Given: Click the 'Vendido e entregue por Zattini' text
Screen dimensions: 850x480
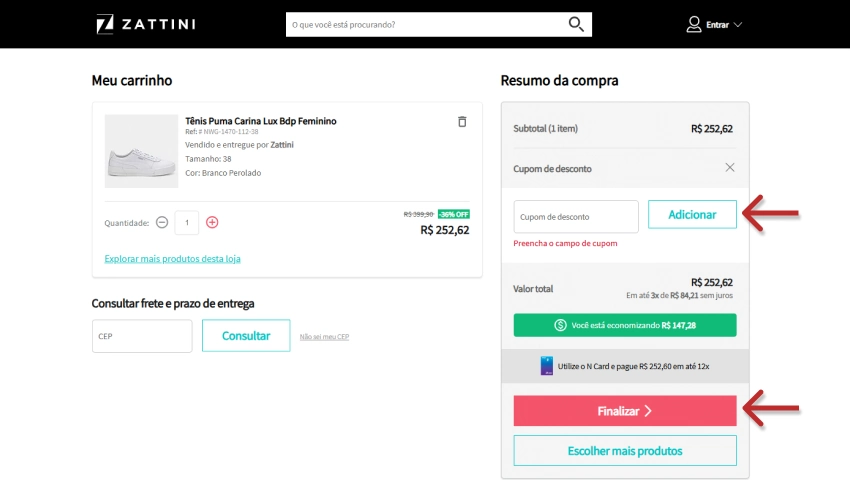Looking at the screenshot, I should coord(239,145).
